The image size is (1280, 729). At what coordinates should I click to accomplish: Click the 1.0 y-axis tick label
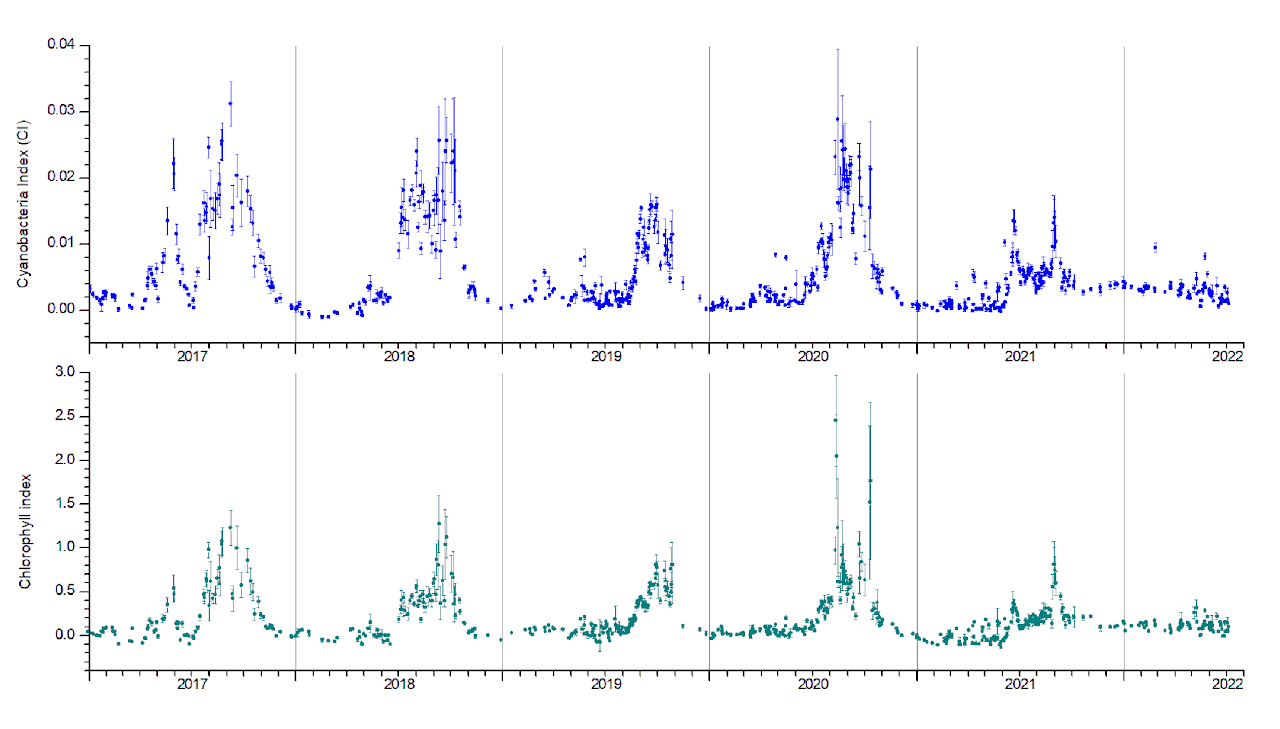click(x=67, y=547)
